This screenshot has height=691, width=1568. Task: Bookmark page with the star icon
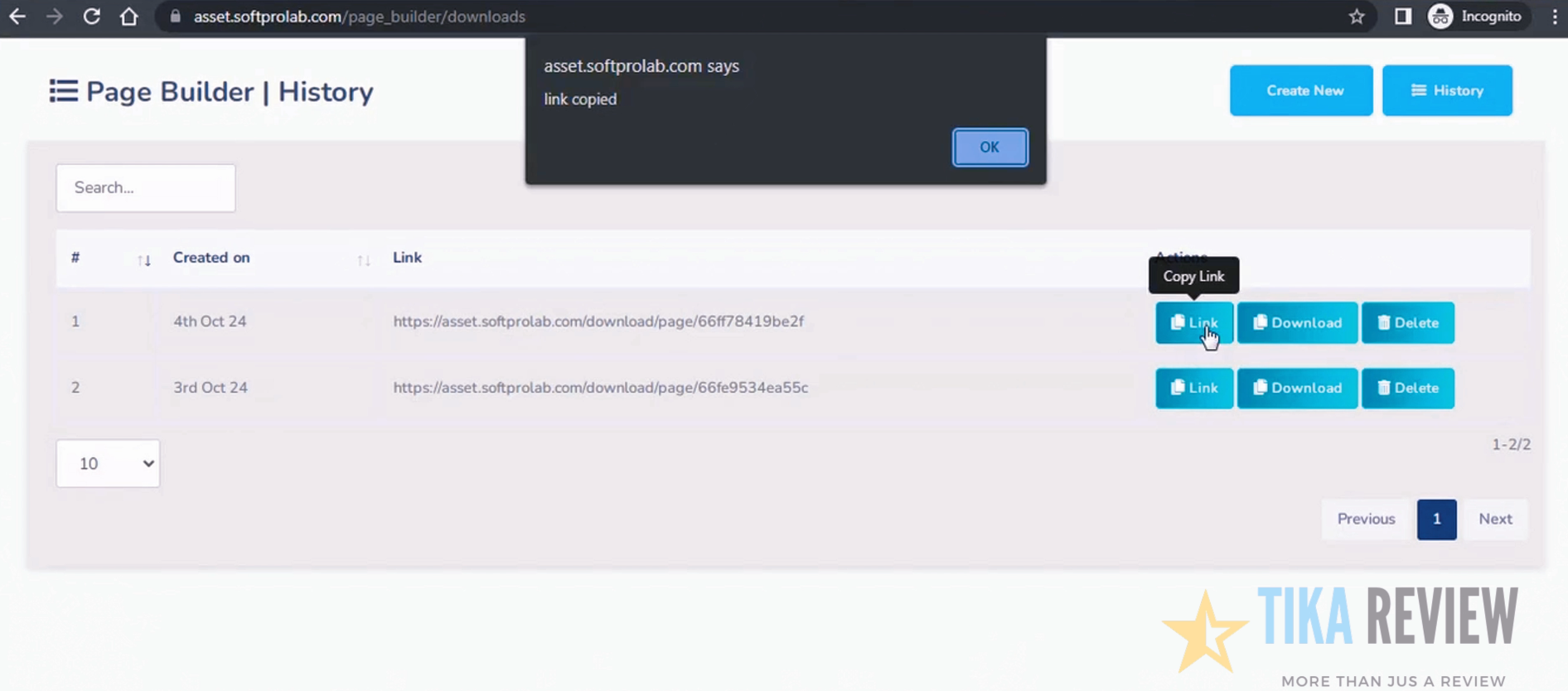(x=1357, y=17)
